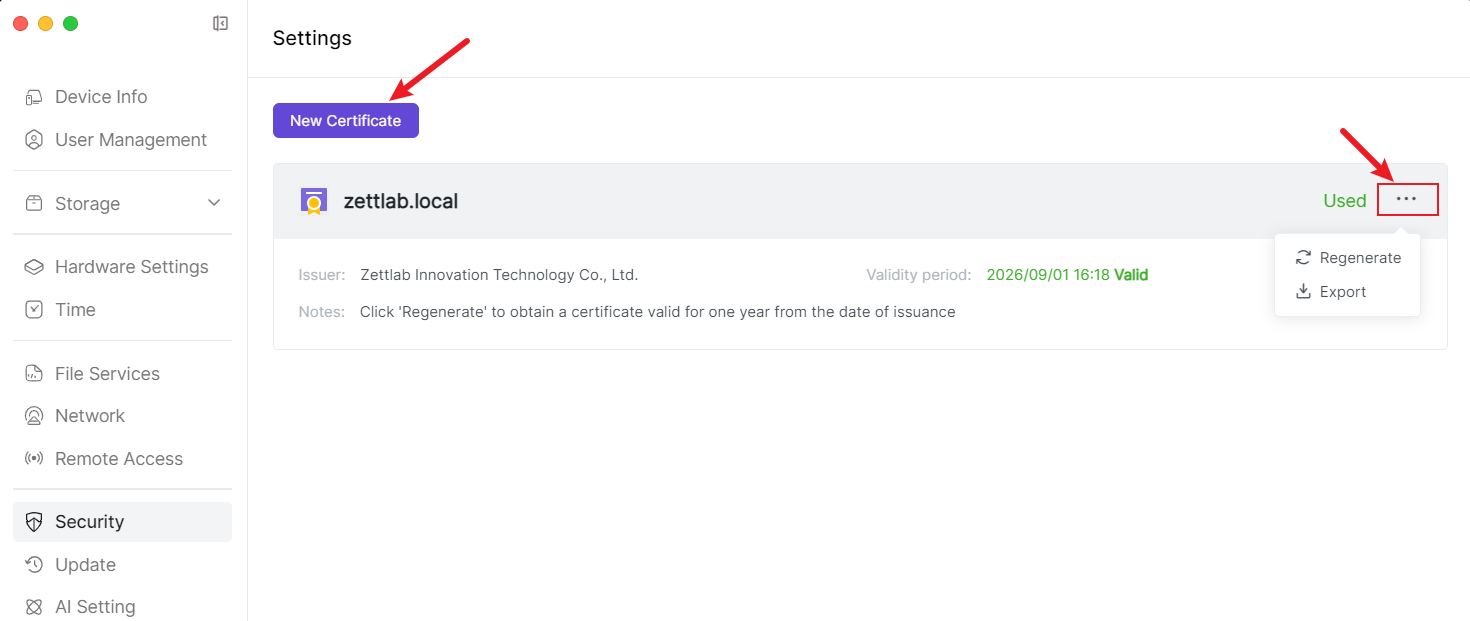Click the green macOS maximize button

pos(70,23)
